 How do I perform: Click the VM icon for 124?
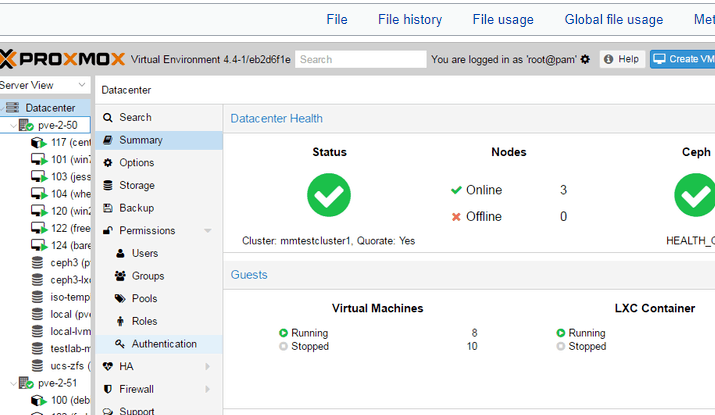[38, 245]
